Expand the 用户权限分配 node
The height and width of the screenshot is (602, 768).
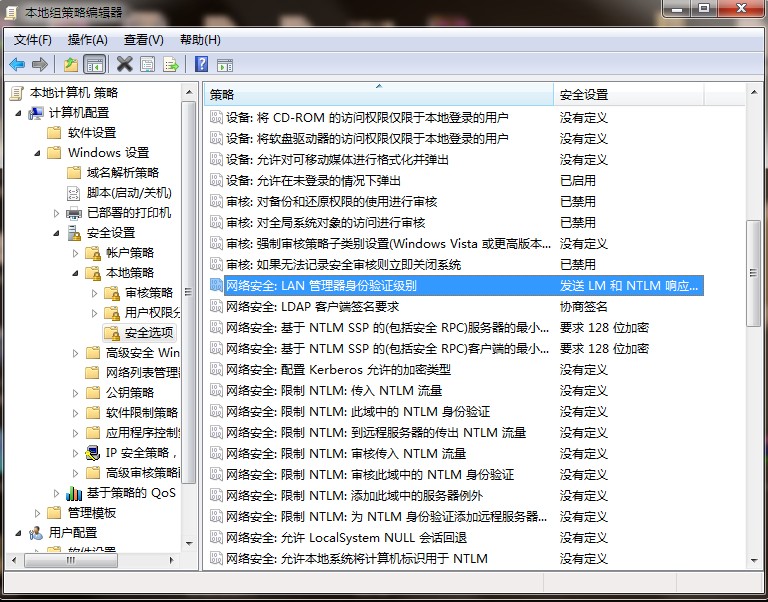pos(94,313)
